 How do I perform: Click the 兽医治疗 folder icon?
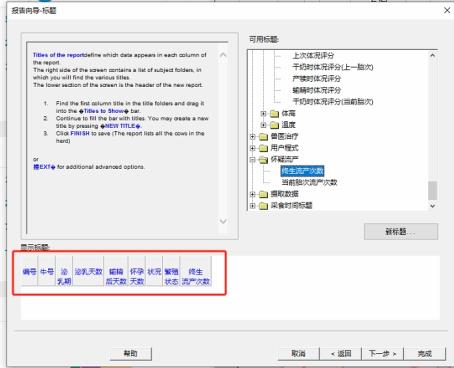click(263, 137)
